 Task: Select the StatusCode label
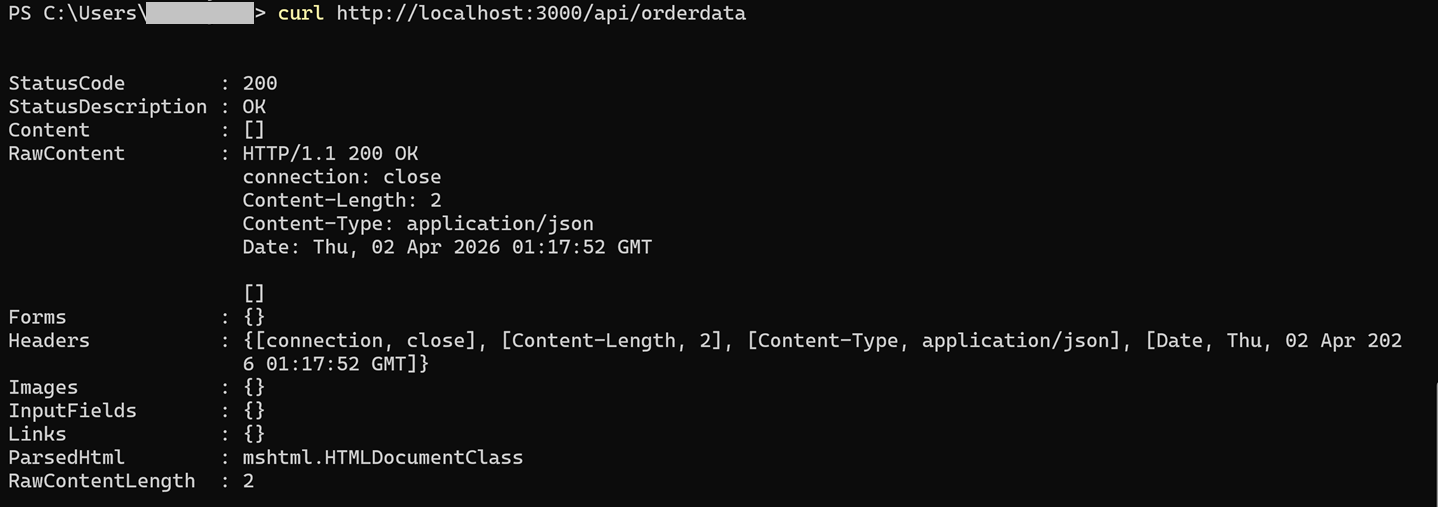click(66, 83)
